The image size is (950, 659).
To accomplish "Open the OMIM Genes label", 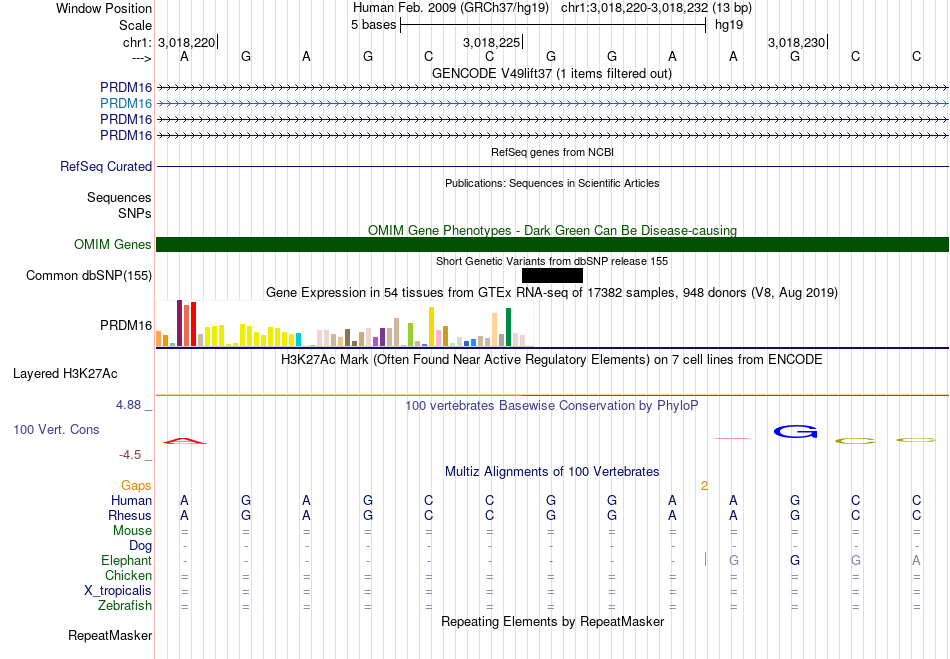I will click(x=113, y=245).
